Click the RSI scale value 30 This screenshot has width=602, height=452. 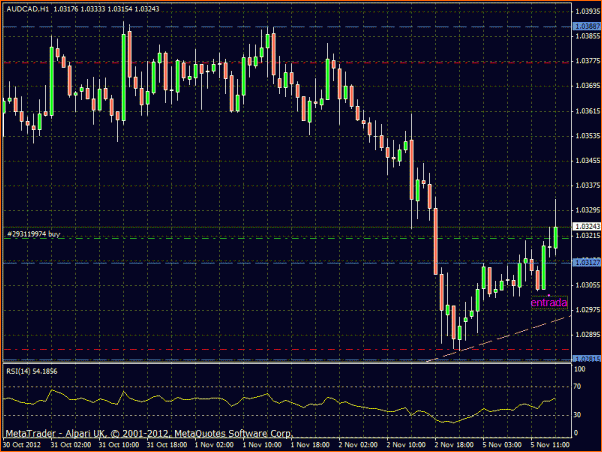point(577,415)
